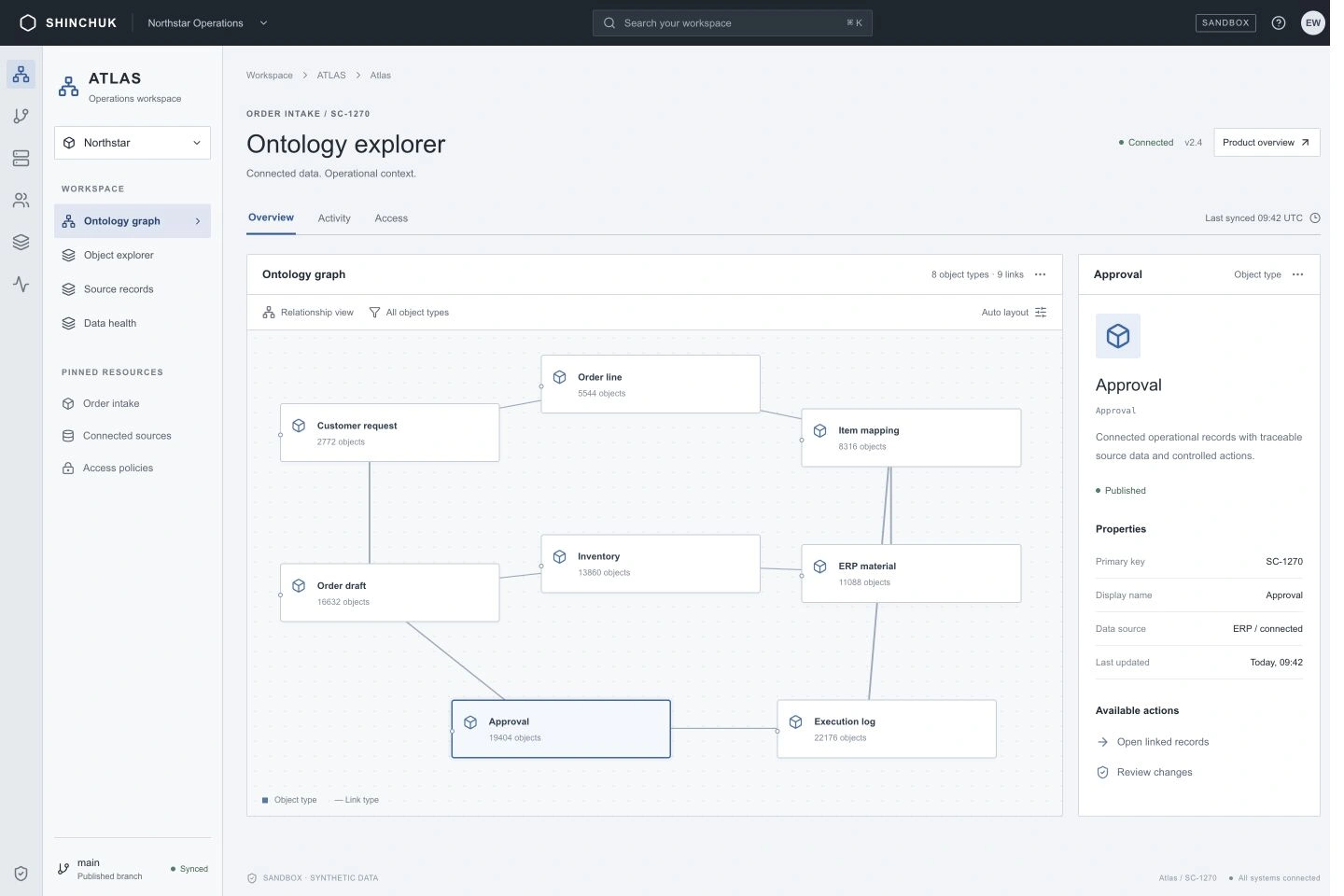Open the server storage icon in left rail
The height and width of the screenshot is (896, 1344).
21,158
